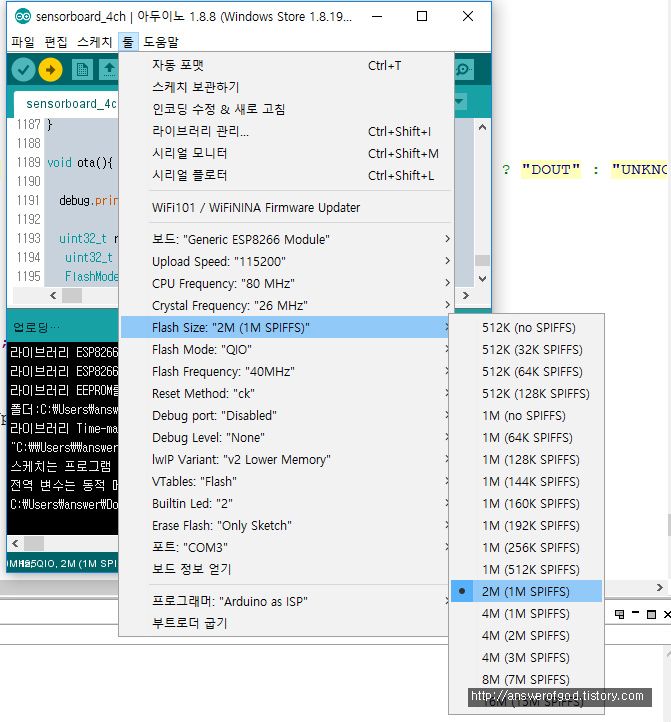Expand lwIP Variant submenu
Viewport: 671px width, 722px height.
pos(286,460)
